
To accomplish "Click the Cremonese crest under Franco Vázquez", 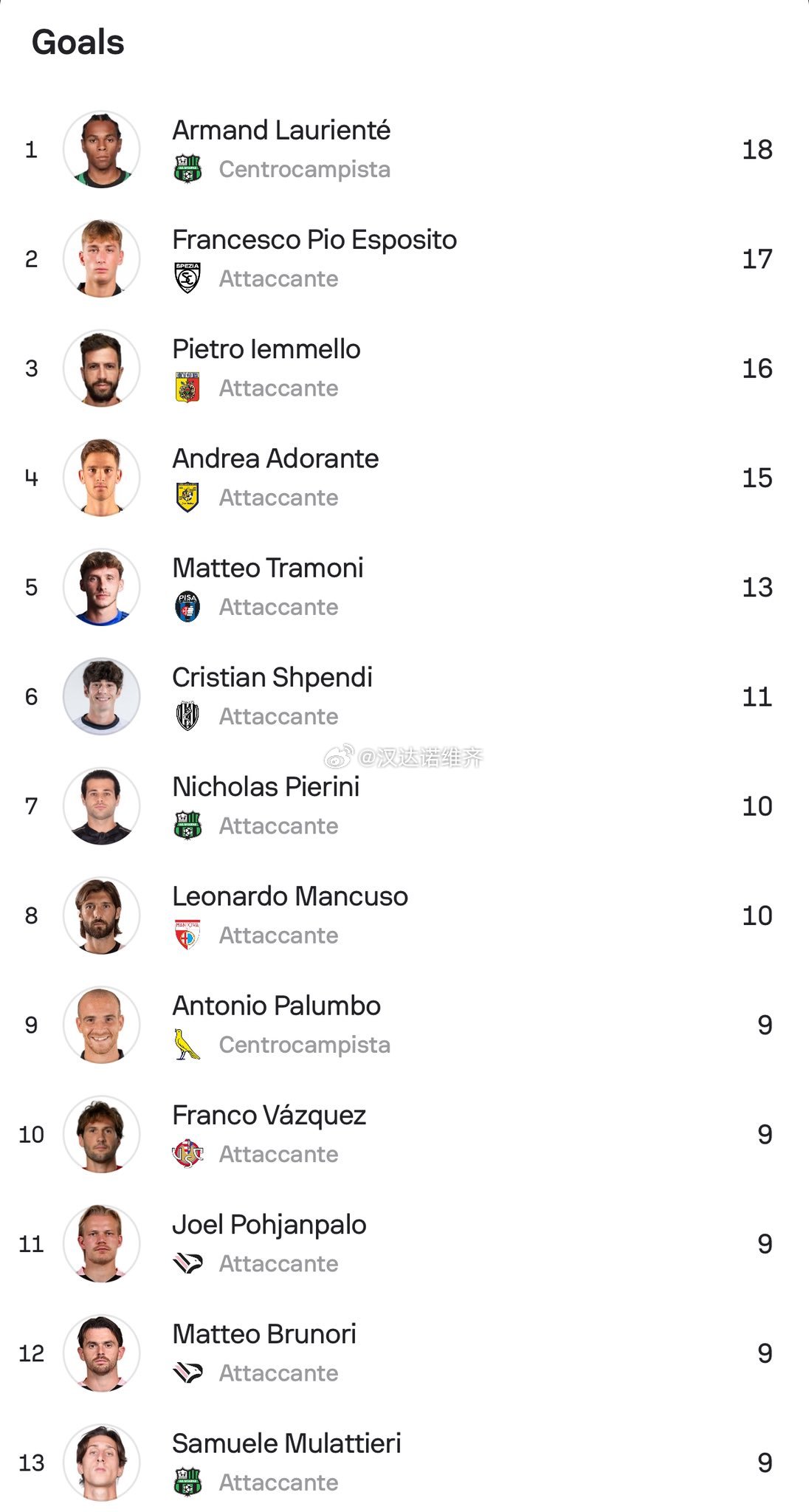I will tap(187, 1152).
